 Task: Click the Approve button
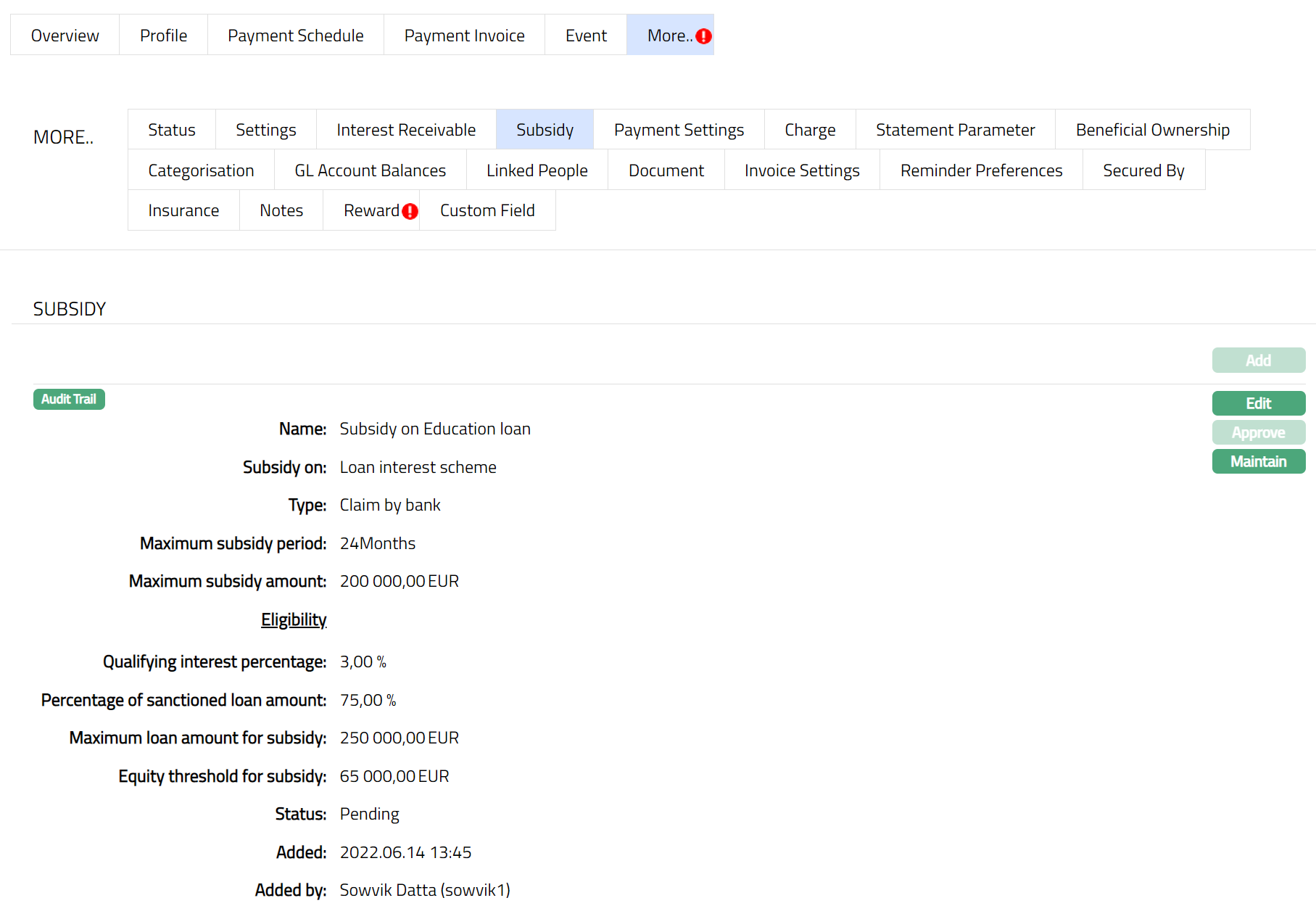click(1258, 432)
